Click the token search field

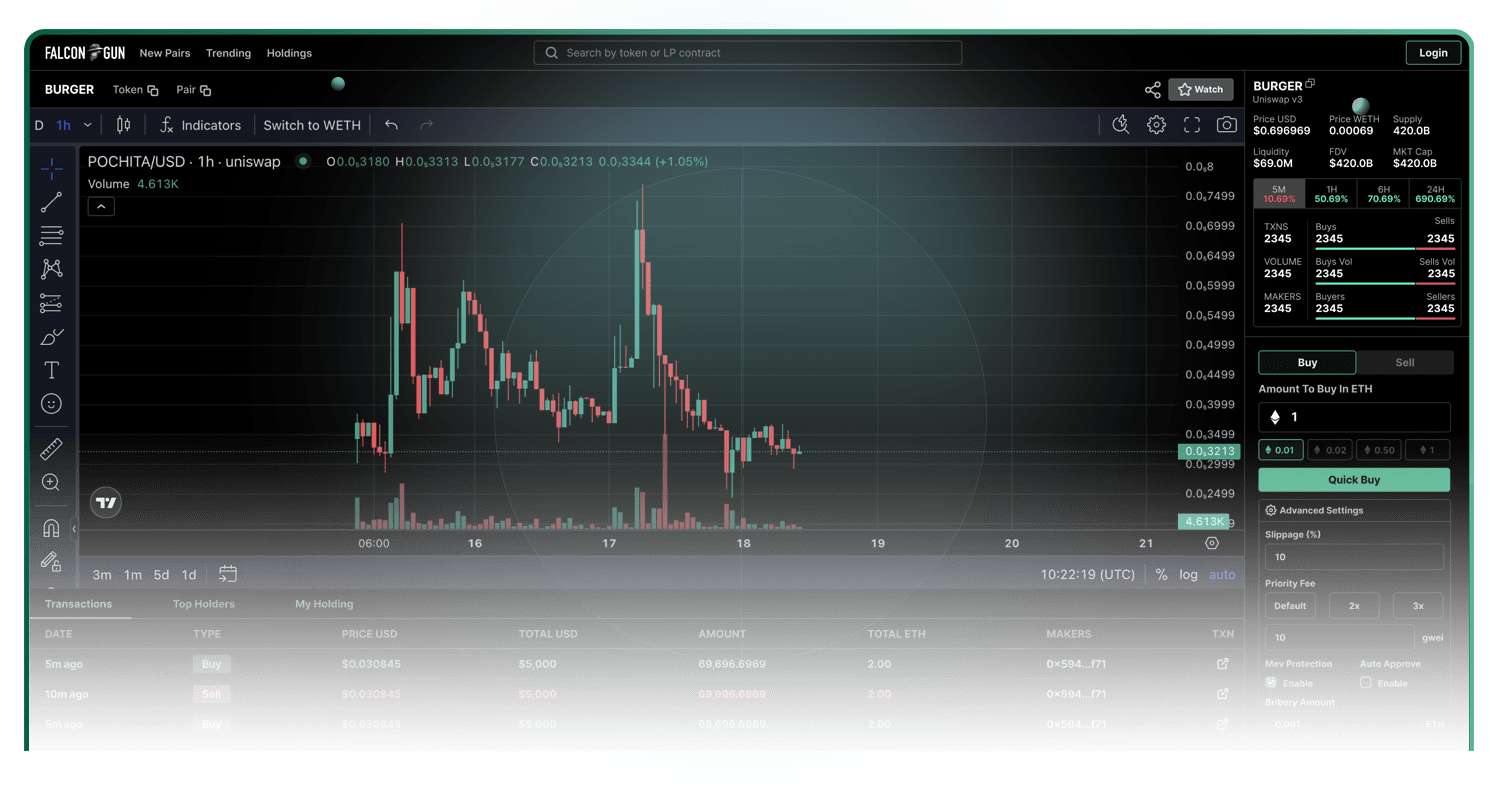pos(748,53)
